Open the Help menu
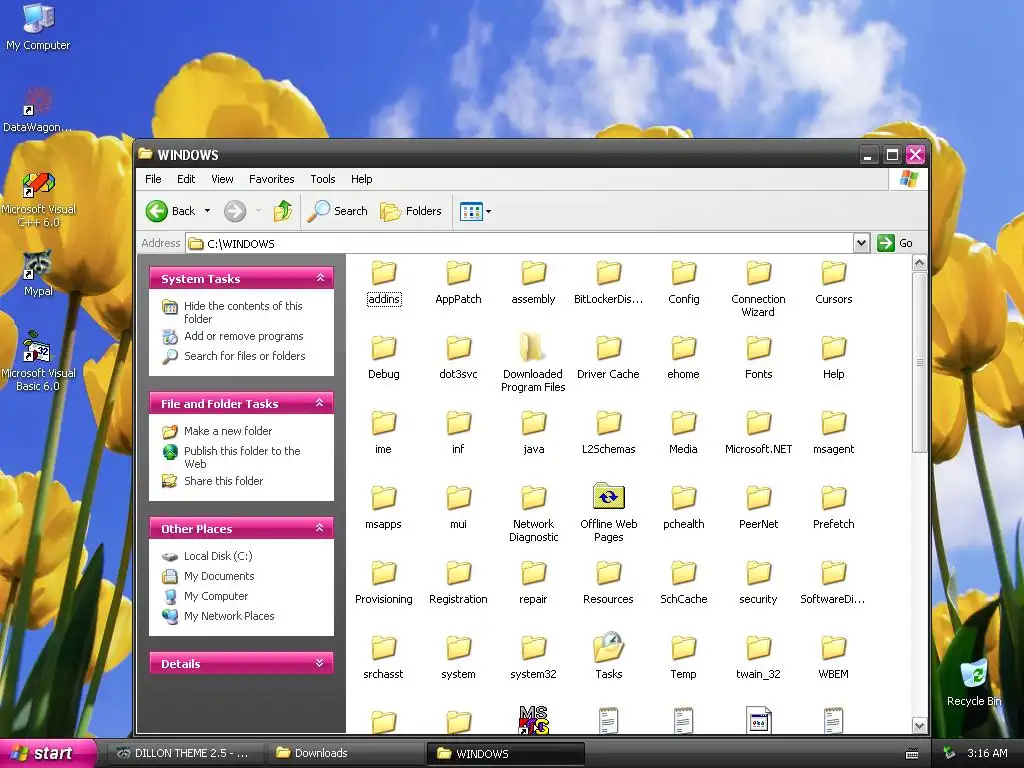The height and width of the screenshot is (768, 1024). pyautogui.click(x=361, y=179)
